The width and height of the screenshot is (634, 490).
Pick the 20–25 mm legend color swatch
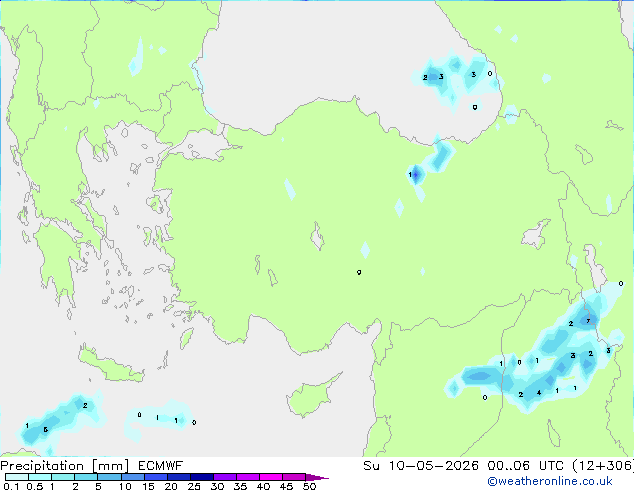(179, 477)
